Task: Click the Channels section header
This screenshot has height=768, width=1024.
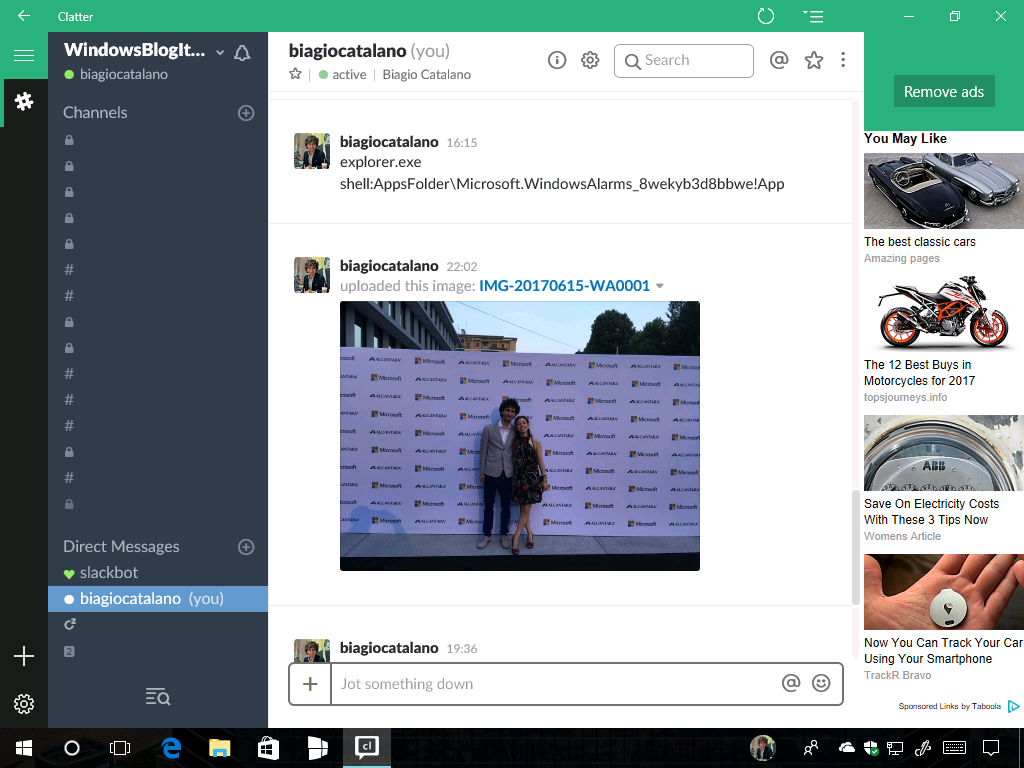Action: [x=95, y=112]
